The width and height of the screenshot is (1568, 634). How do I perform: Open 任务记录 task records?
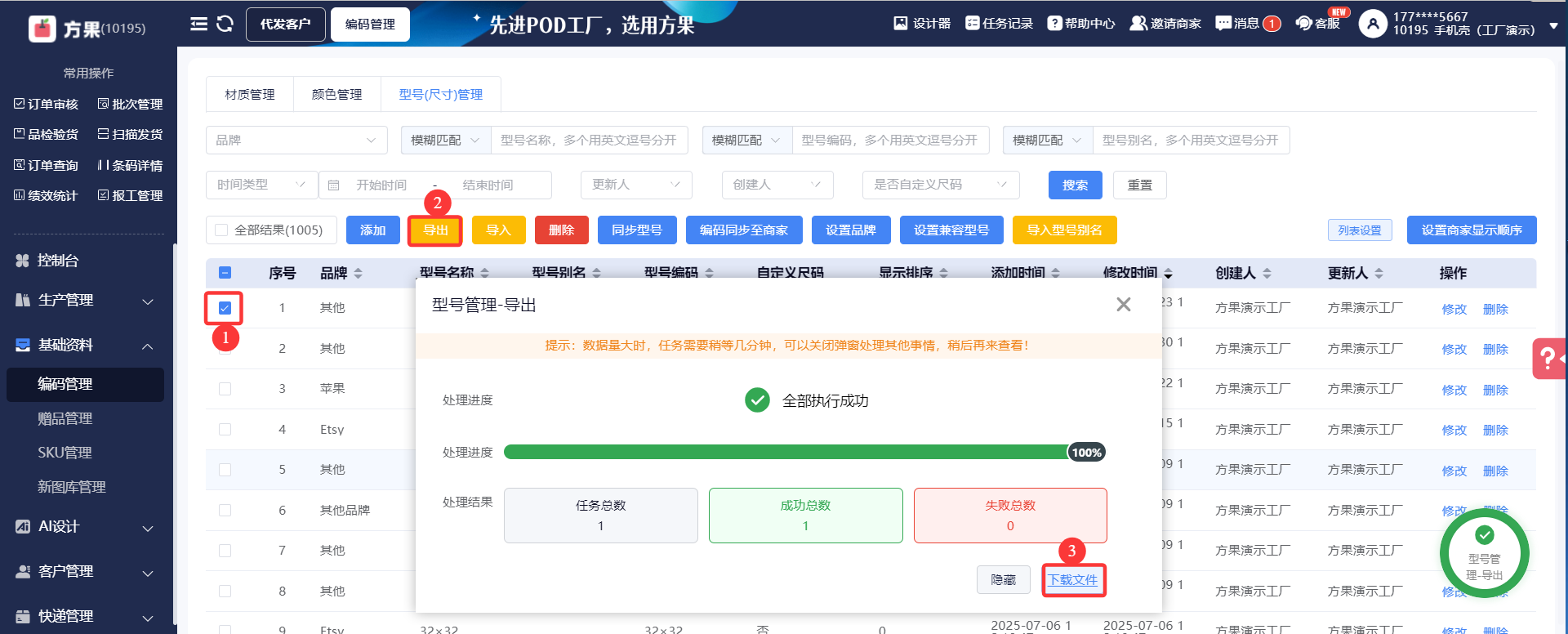999,24
